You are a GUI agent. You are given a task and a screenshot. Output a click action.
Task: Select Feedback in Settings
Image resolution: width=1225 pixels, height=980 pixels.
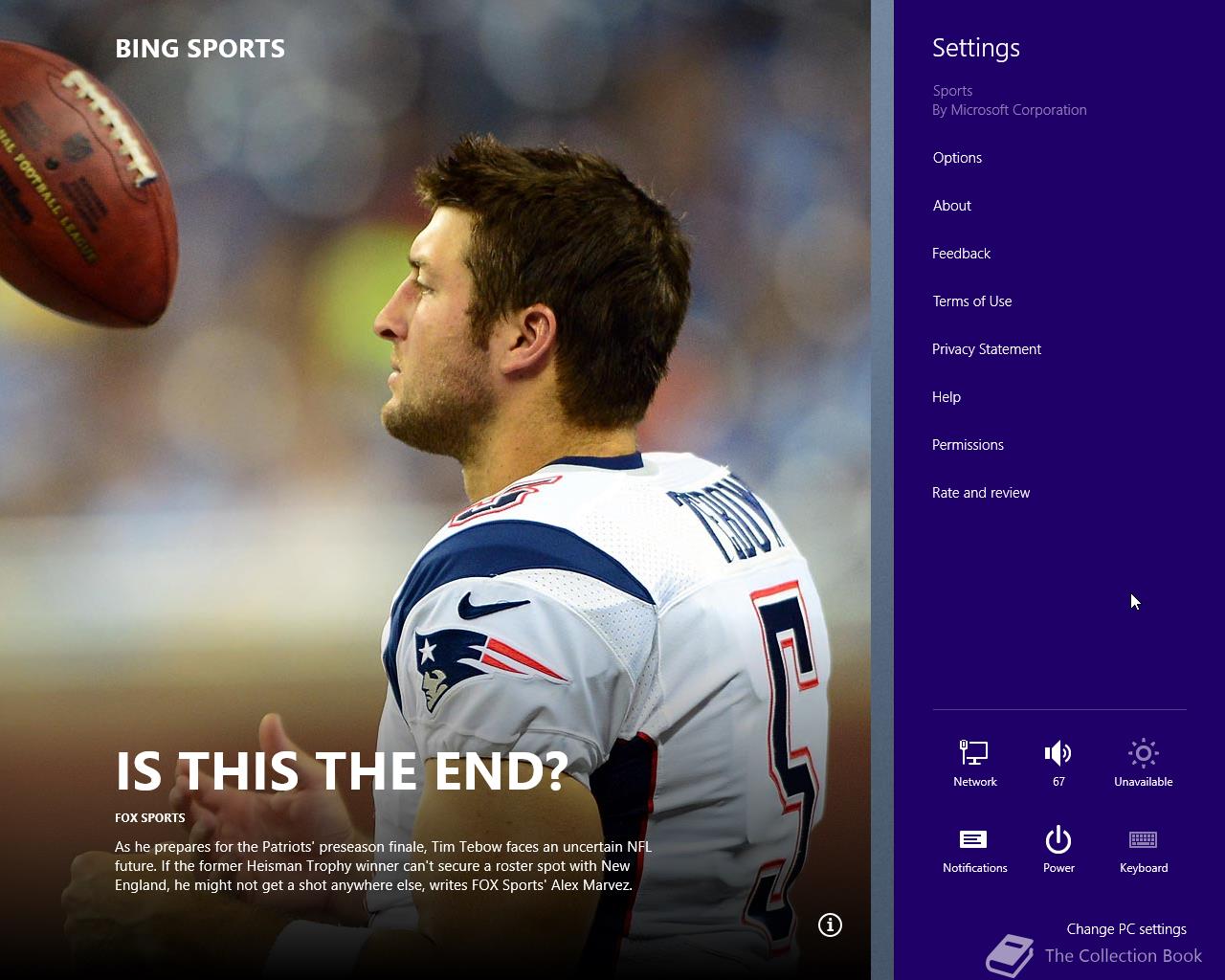(961, 254)
